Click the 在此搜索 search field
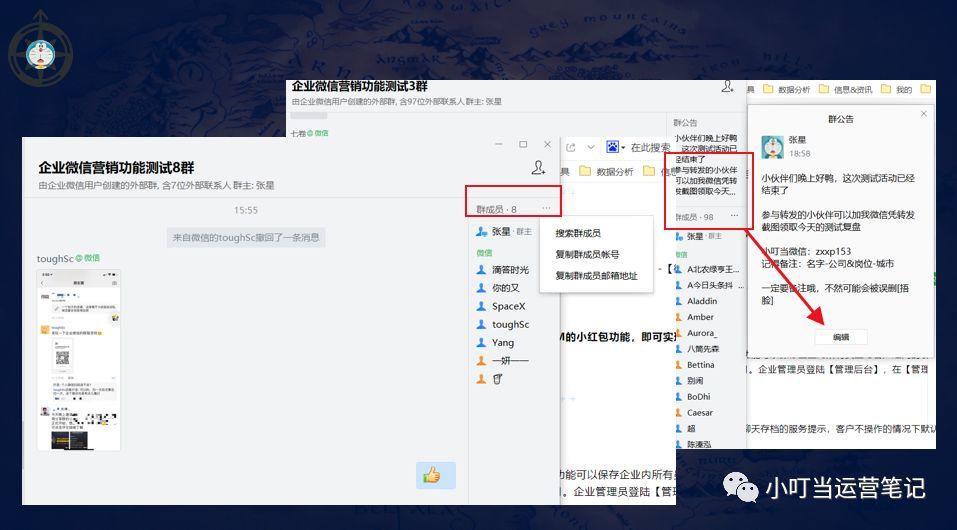Screen dimensions: 957x530 click(651, 147)
